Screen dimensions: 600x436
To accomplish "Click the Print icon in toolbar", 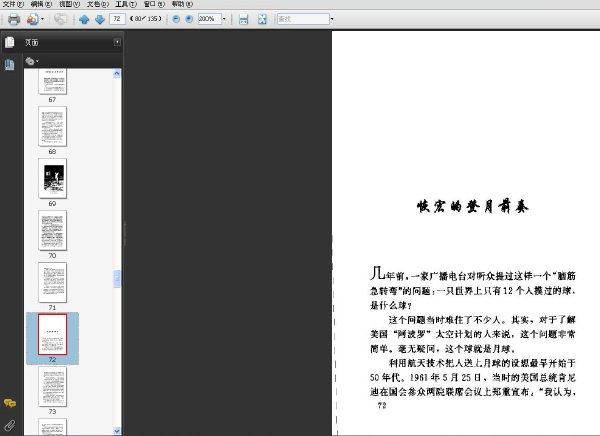I will 14,19.
